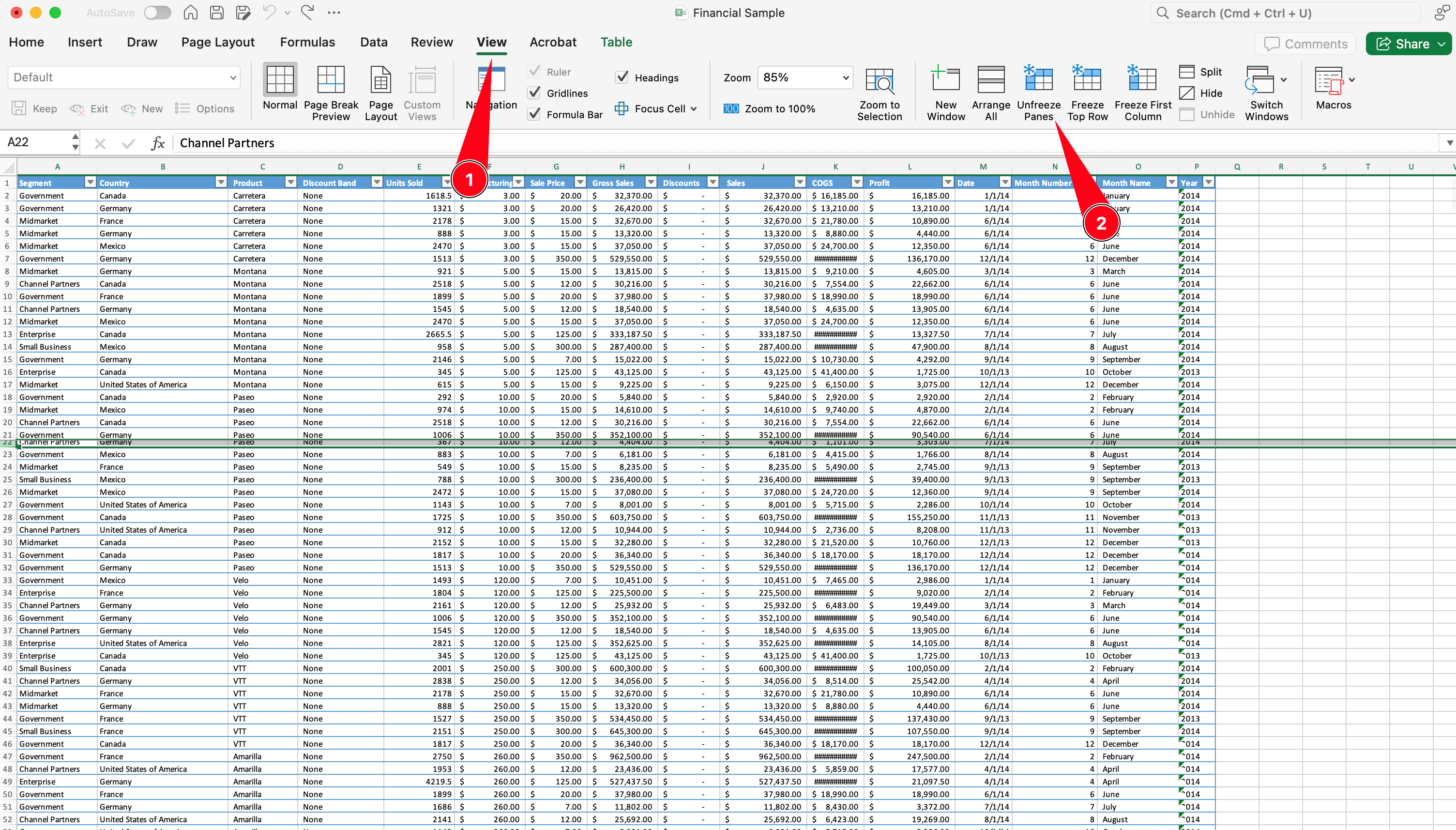Click Arrange All
1456x830 pixels.
click(991, 93)
